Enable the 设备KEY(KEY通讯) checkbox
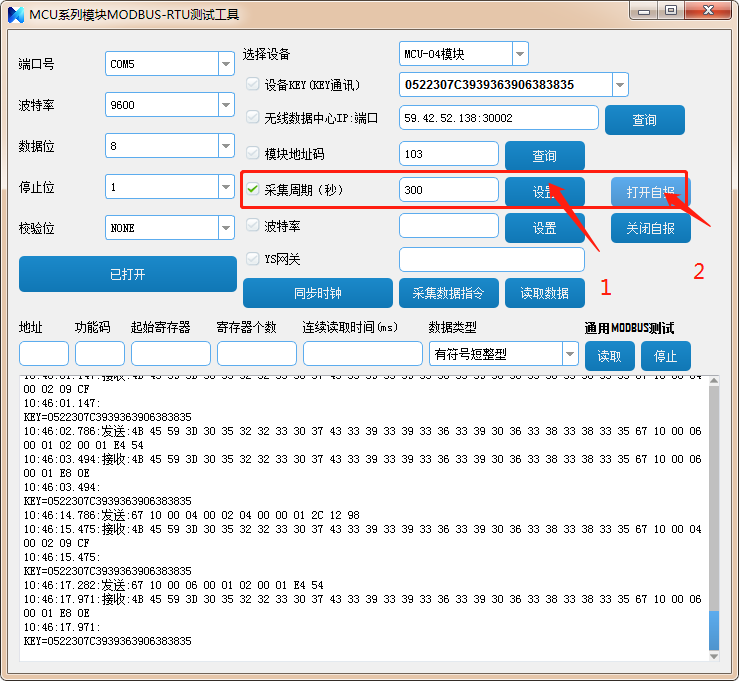Viewport: 739px width, 681px height. (253, 85)
